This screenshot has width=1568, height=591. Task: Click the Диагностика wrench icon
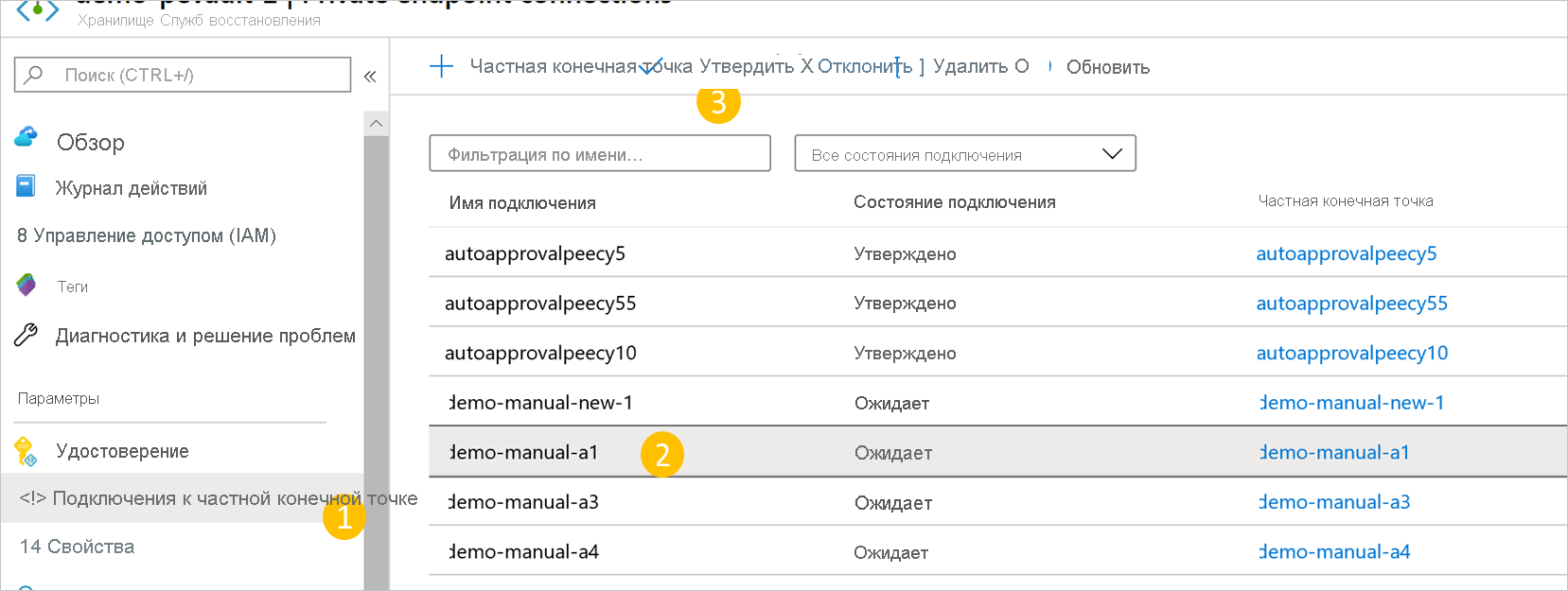click(x=26, y=335)
